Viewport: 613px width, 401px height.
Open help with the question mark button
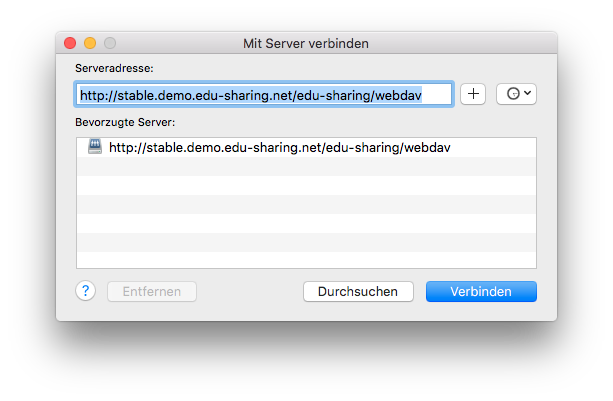(85, 291)
